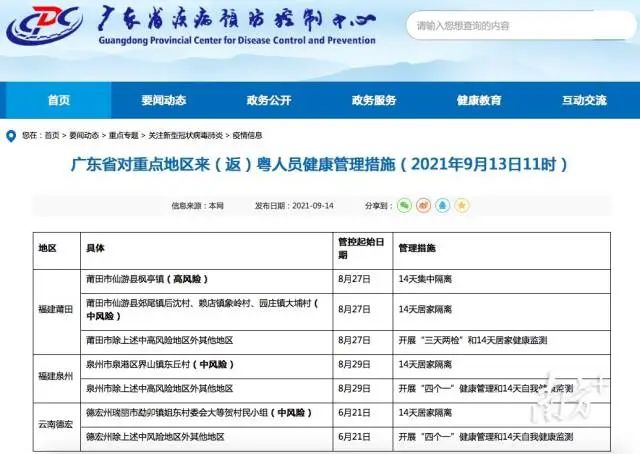Open the 健康教育 navigation menu
This screenshot has width=640, height=454.
(x=479, y=100)
